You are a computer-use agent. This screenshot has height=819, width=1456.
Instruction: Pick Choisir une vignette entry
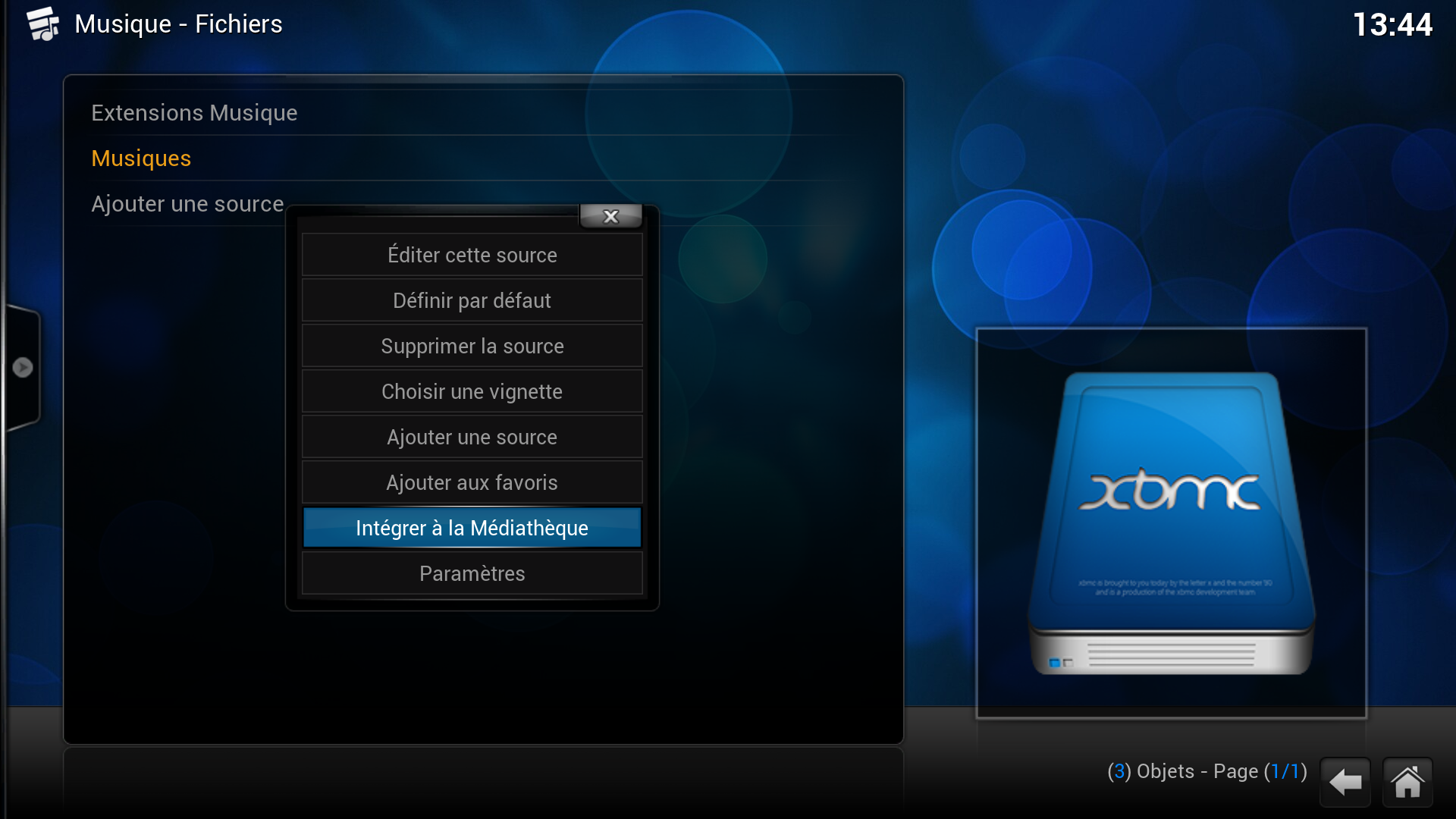point(472,391)
